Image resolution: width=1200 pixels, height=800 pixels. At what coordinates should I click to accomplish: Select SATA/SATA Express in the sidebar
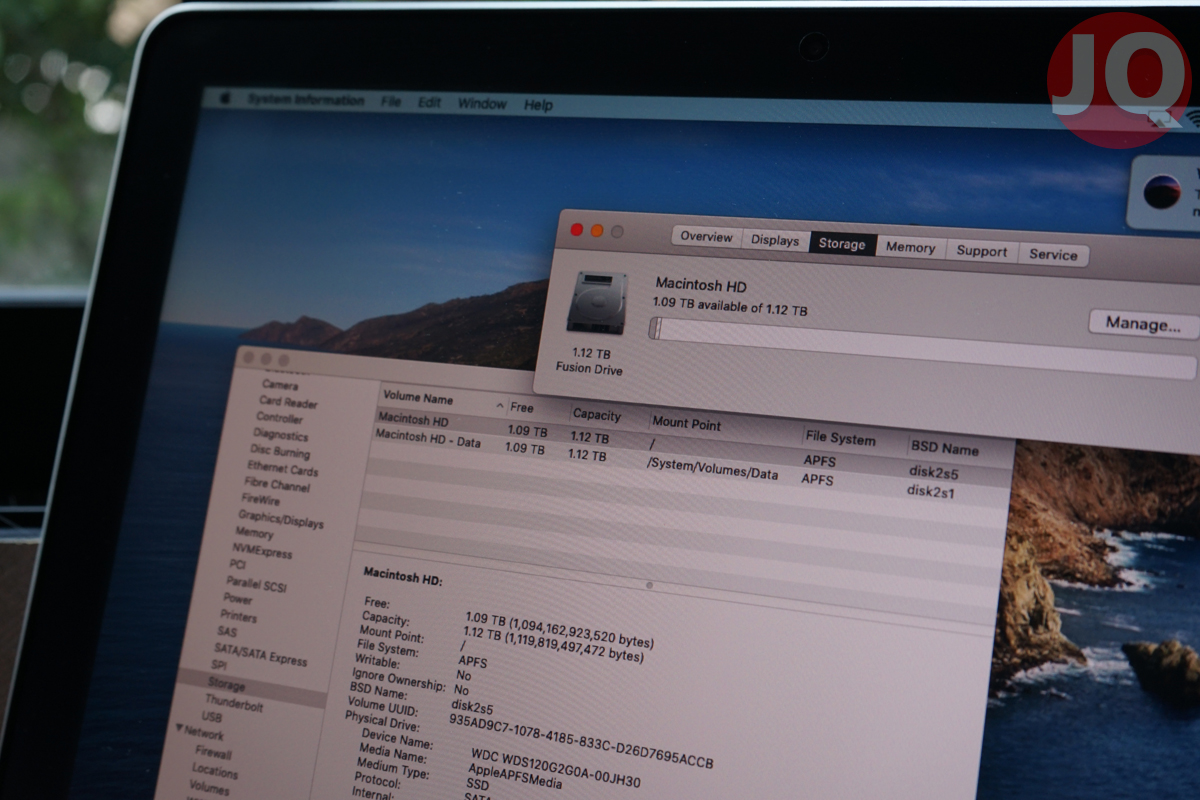(x=261, y=654)
